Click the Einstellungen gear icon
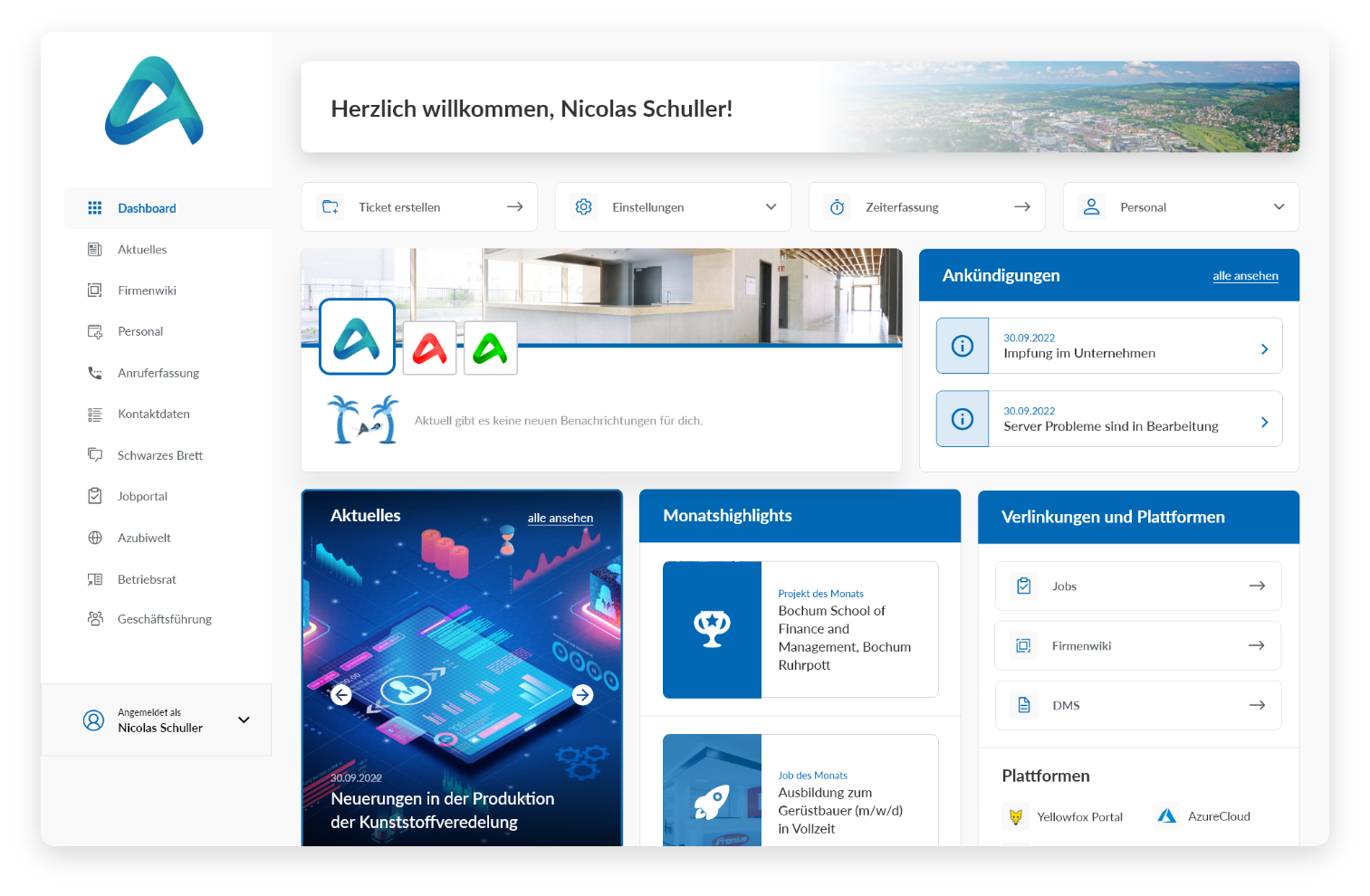 click(584, 207)
